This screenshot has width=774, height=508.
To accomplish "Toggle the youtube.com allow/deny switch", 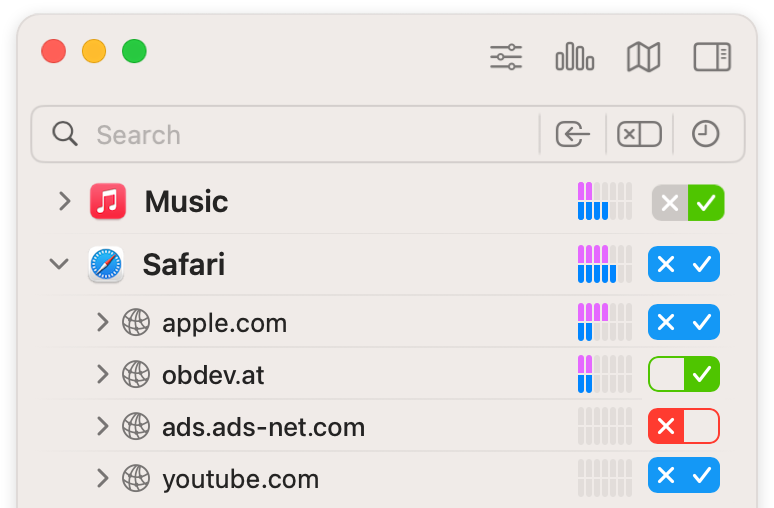I will click(x=684, y=475).
